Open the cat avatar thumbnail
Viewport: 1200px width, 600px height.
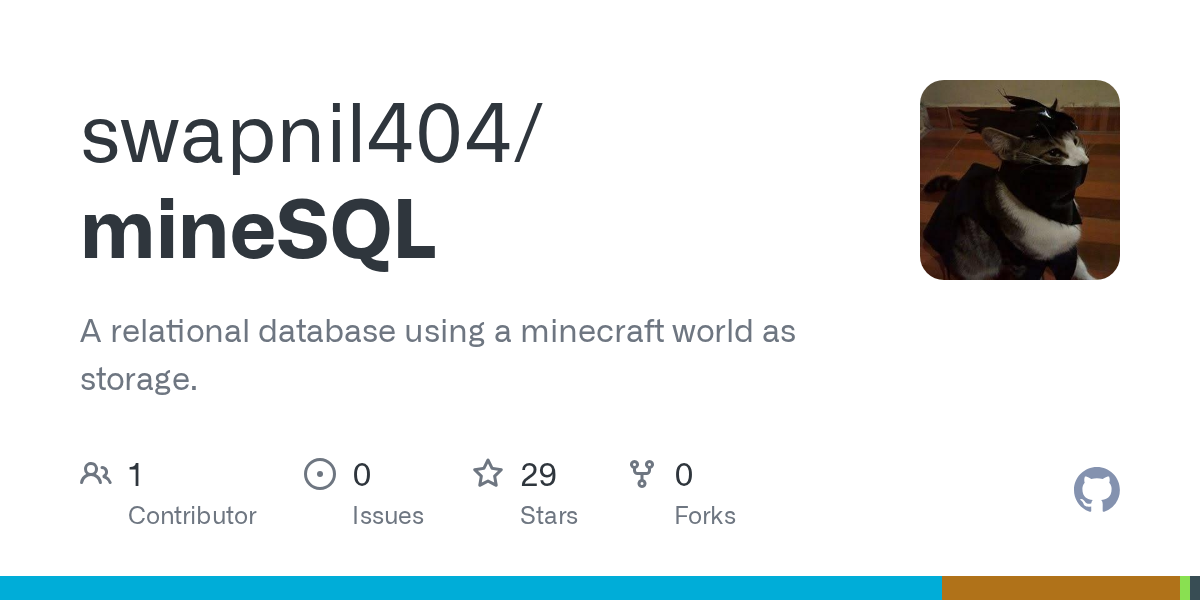click(x=1020, y=180)
